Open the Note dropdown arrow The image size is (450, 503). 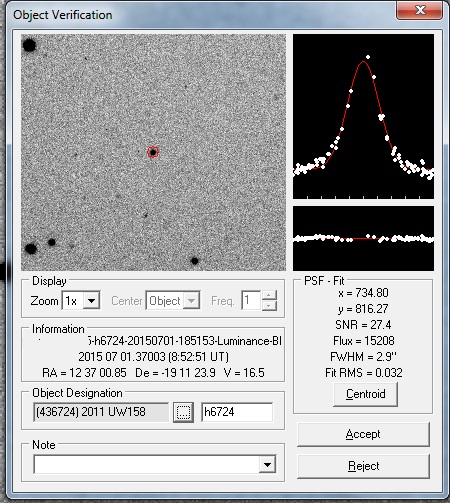(x=267, y=465)
